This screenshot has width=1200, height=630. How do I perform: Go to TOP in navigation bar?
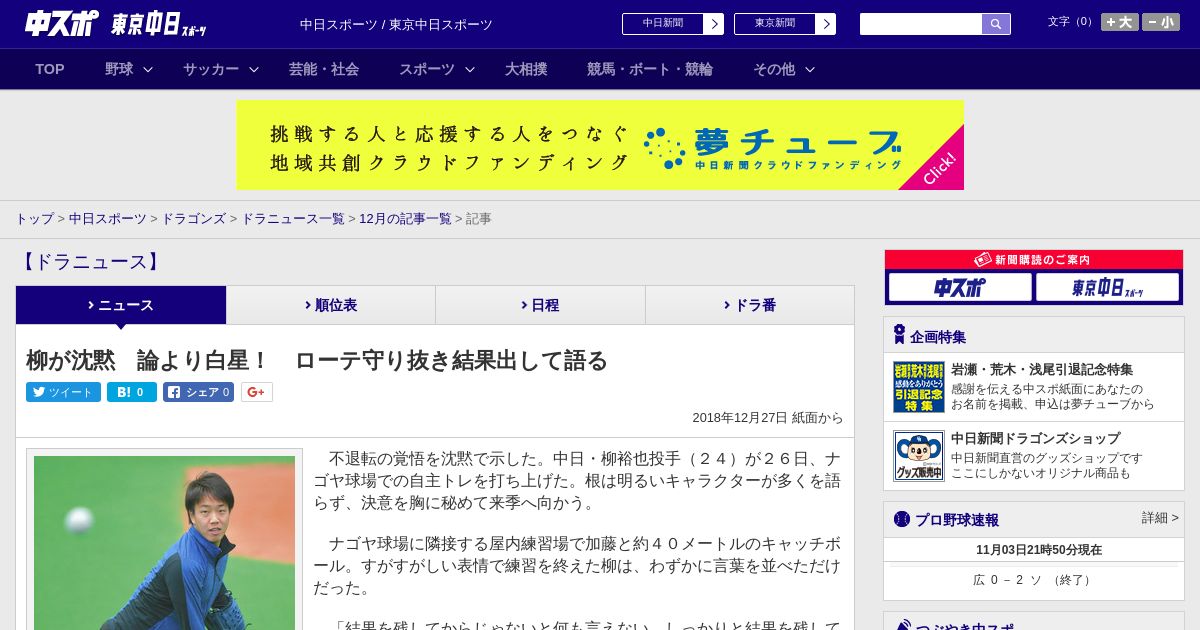pos(50,69)
